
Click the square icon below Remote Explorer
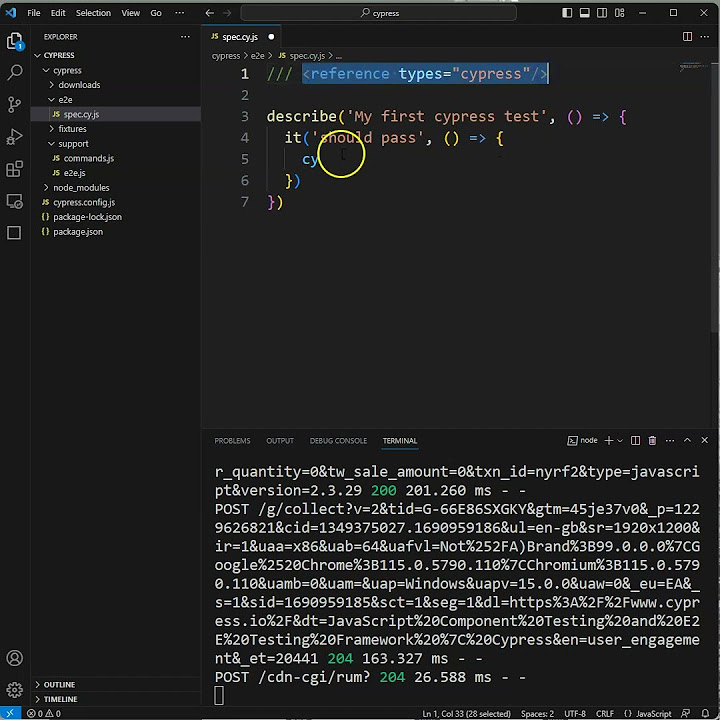14,233
